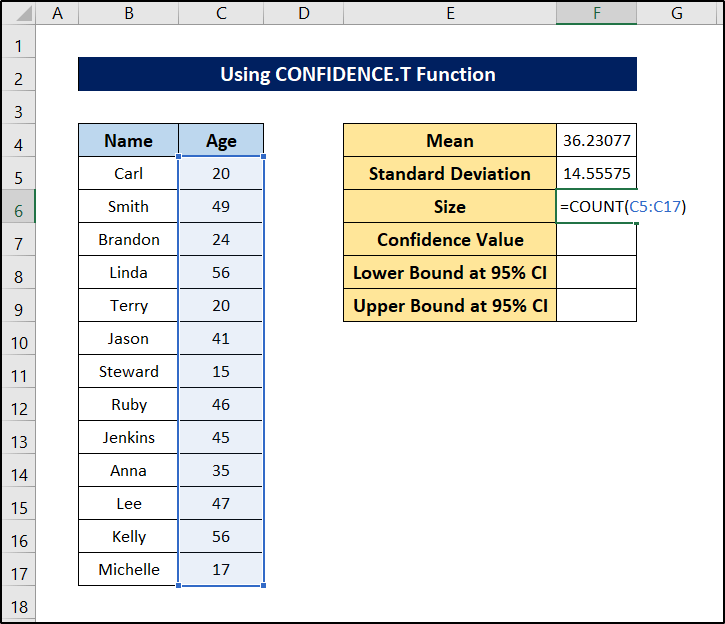Select Ruby's age cell showing 46
The height and width of the screenshot is (624, 725).
(221, 405)
